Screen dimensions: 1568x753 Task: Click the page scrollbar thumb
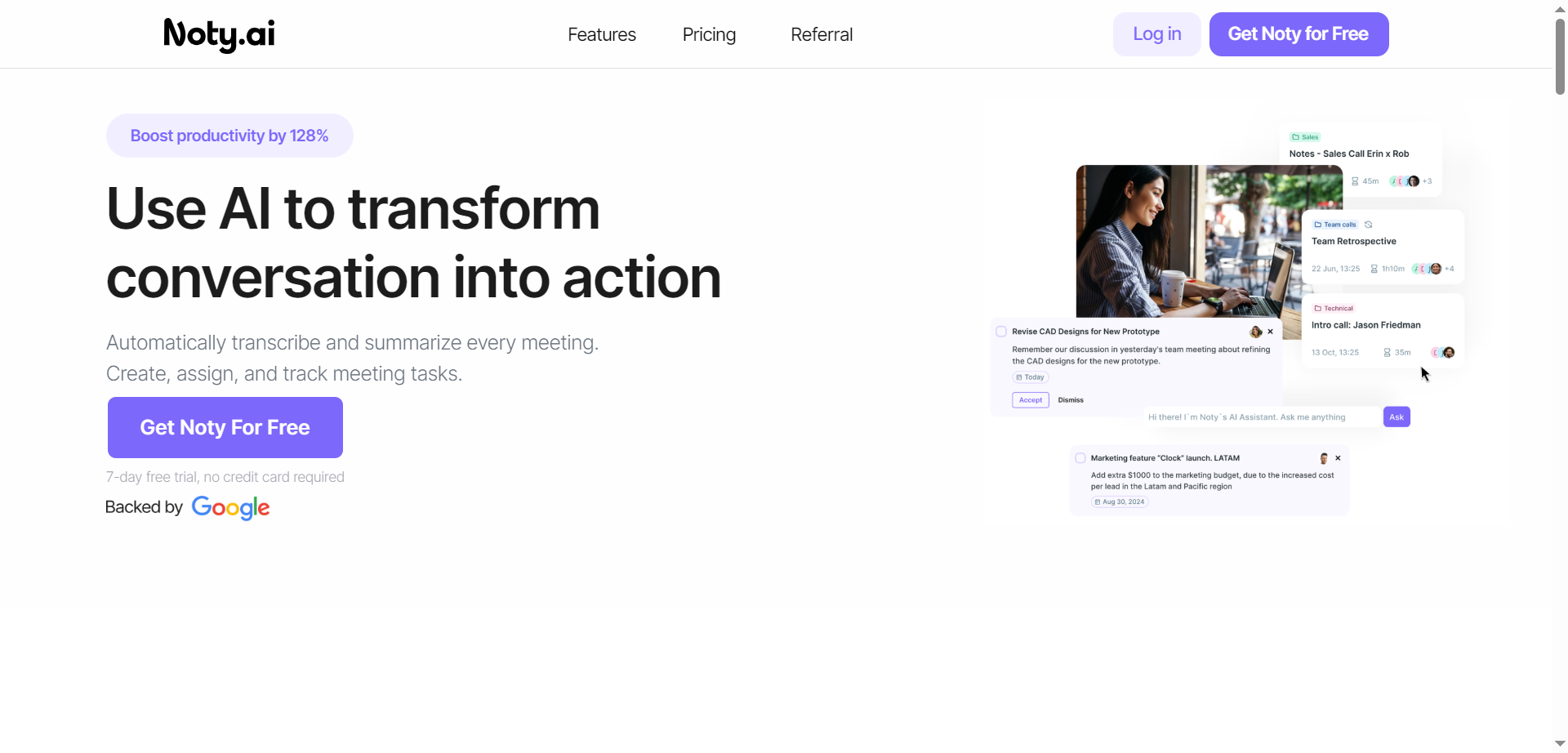tap(1560, 57)
